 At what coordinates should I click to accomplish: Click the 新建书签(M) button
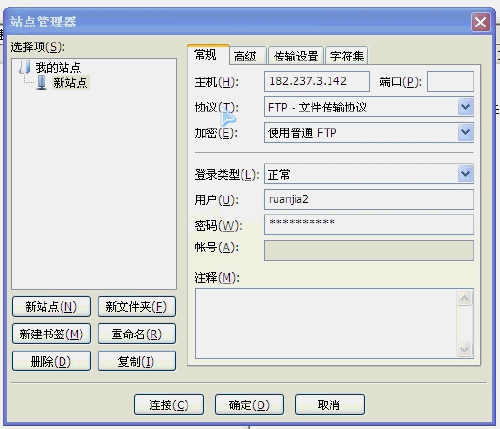point(51,334)
